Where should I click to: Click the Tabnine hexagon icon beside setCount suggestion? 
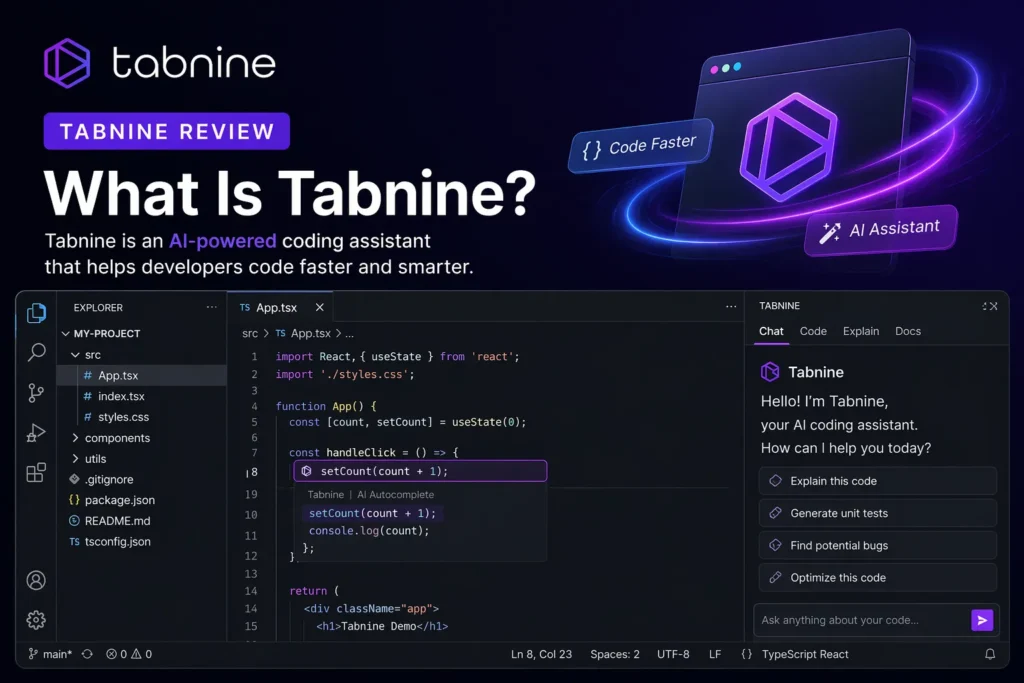[306, 471]
